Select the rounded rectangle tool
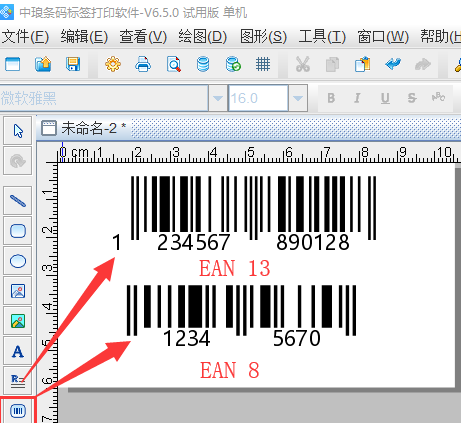 tap(18, 231)
